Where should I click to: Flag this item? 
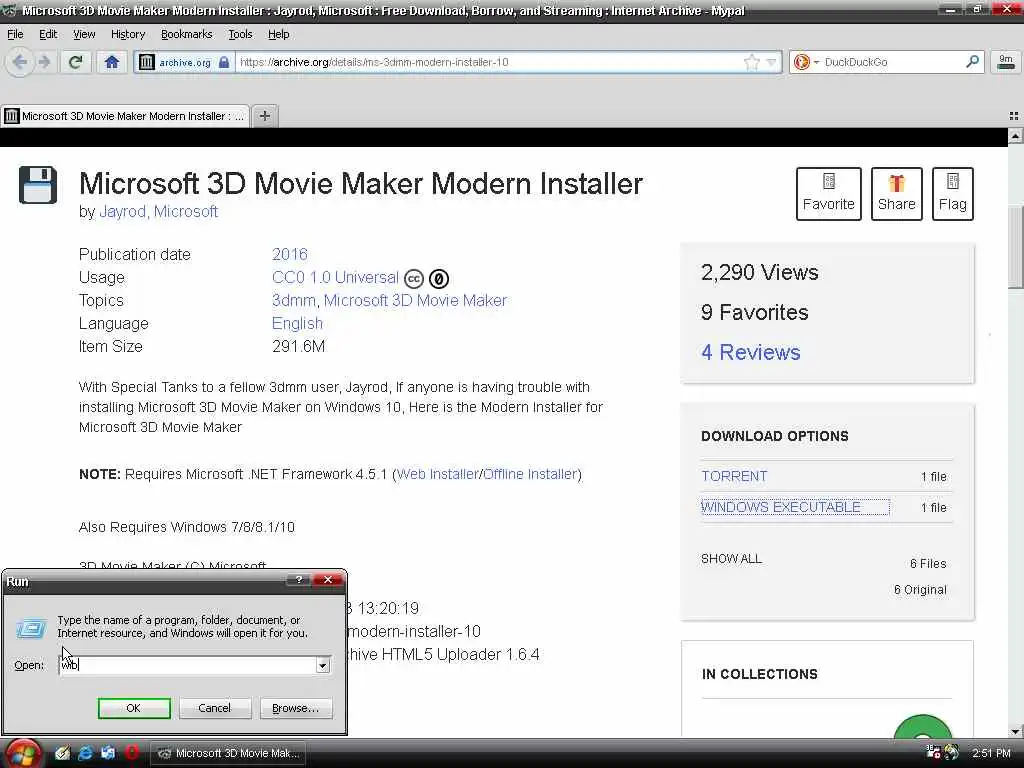coord(952,193)
